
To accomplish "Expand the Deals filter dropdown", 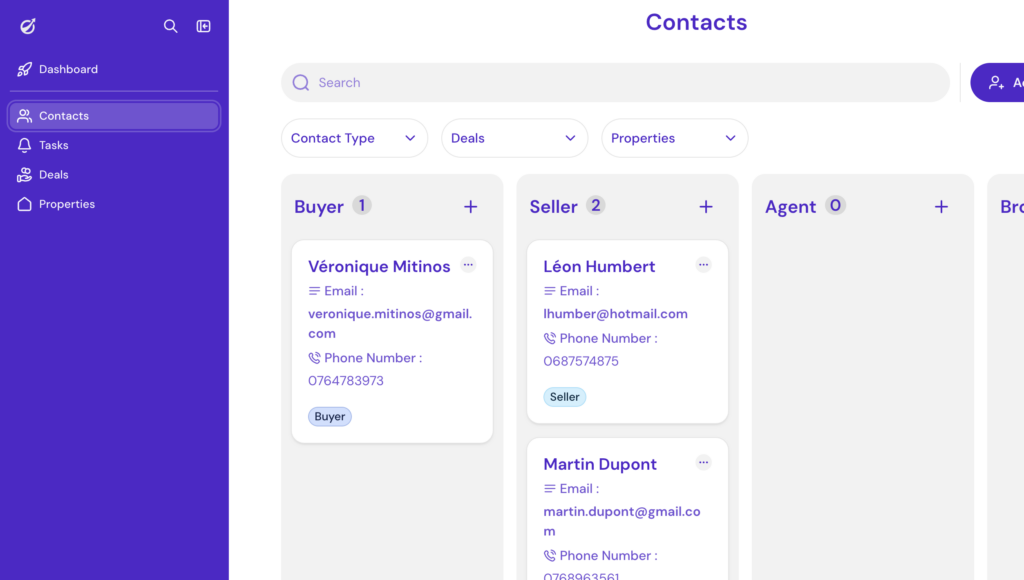I will (x=514, y=138).
